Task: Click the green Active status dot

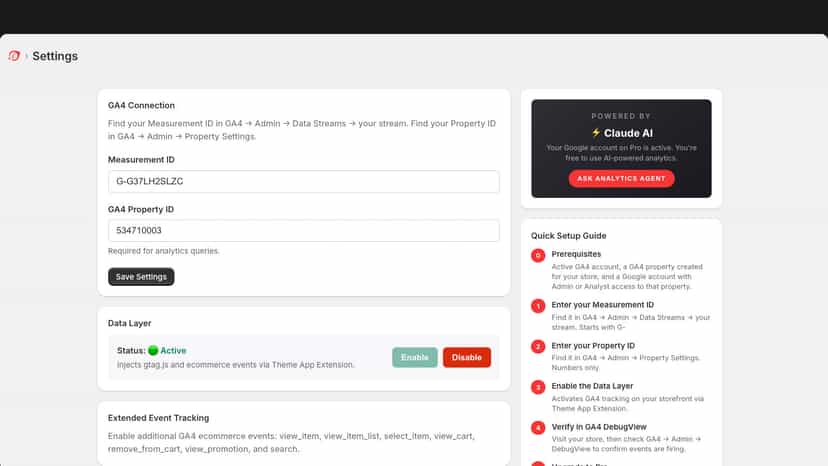Action: [153, 350]
